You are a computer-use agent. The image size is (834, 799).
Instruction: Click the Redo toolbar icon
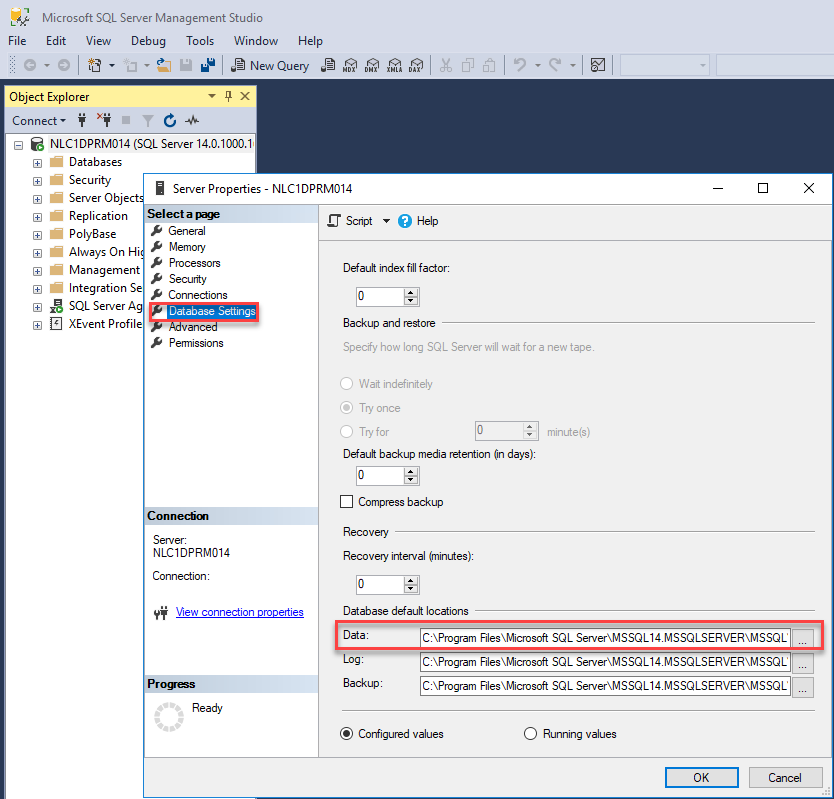click(555, 65)
